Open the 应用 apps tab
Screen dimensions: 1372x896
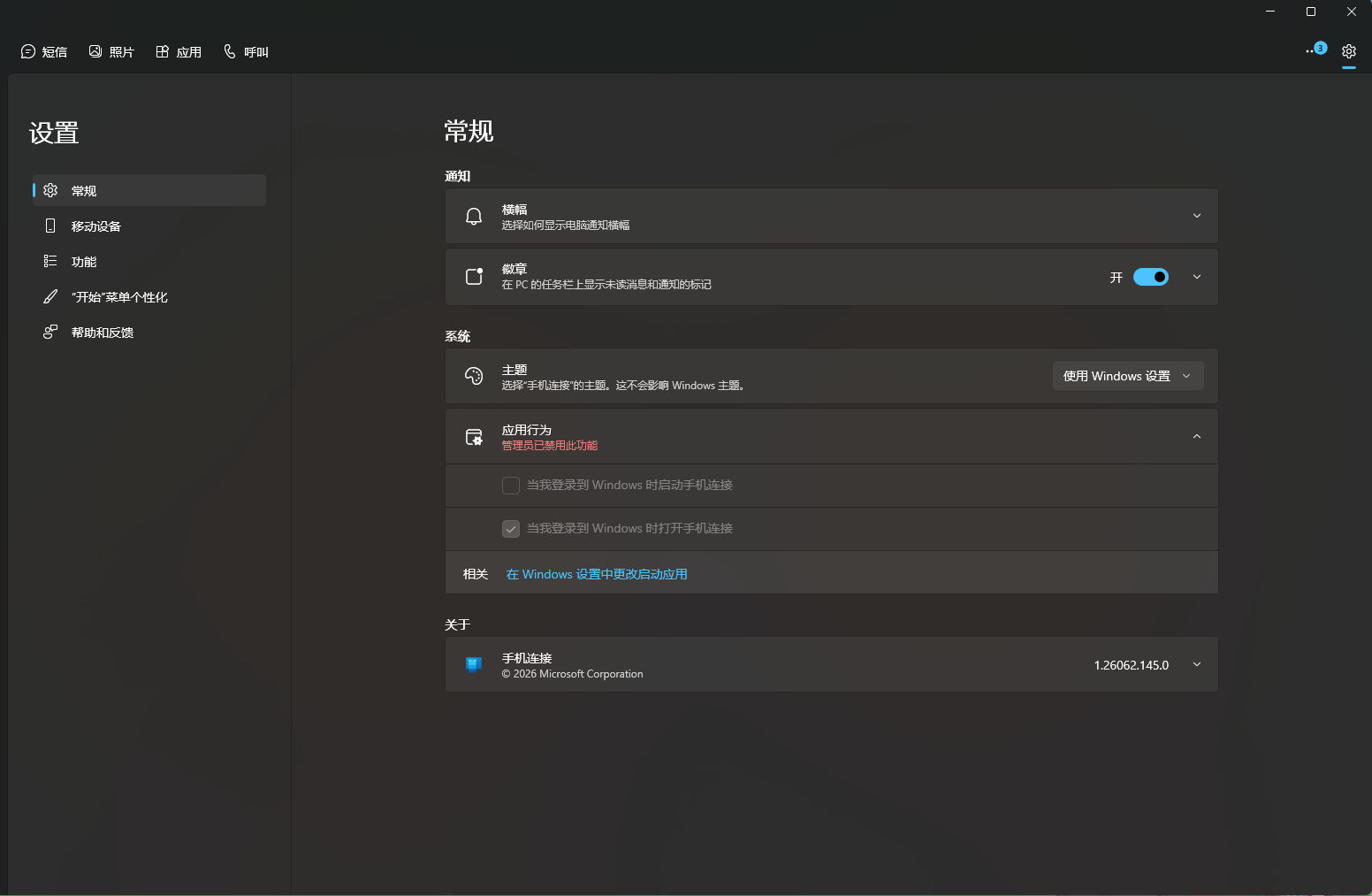click(x=179, y=52)
